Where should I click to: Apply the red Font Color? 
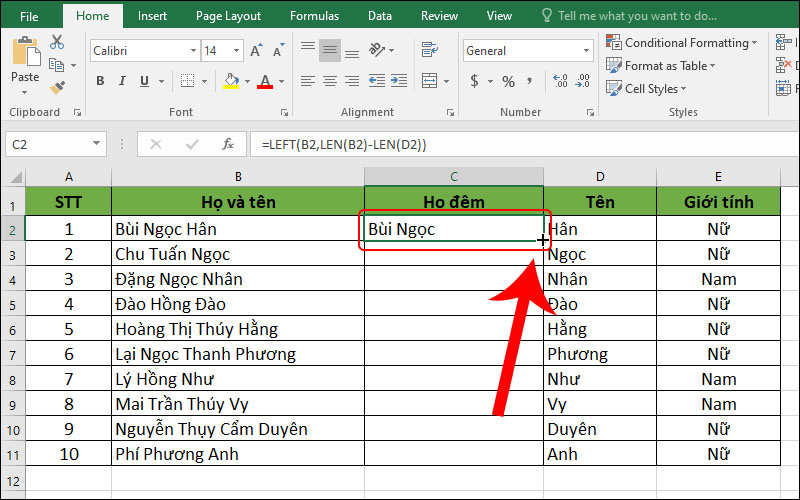(x=265, y=81)
